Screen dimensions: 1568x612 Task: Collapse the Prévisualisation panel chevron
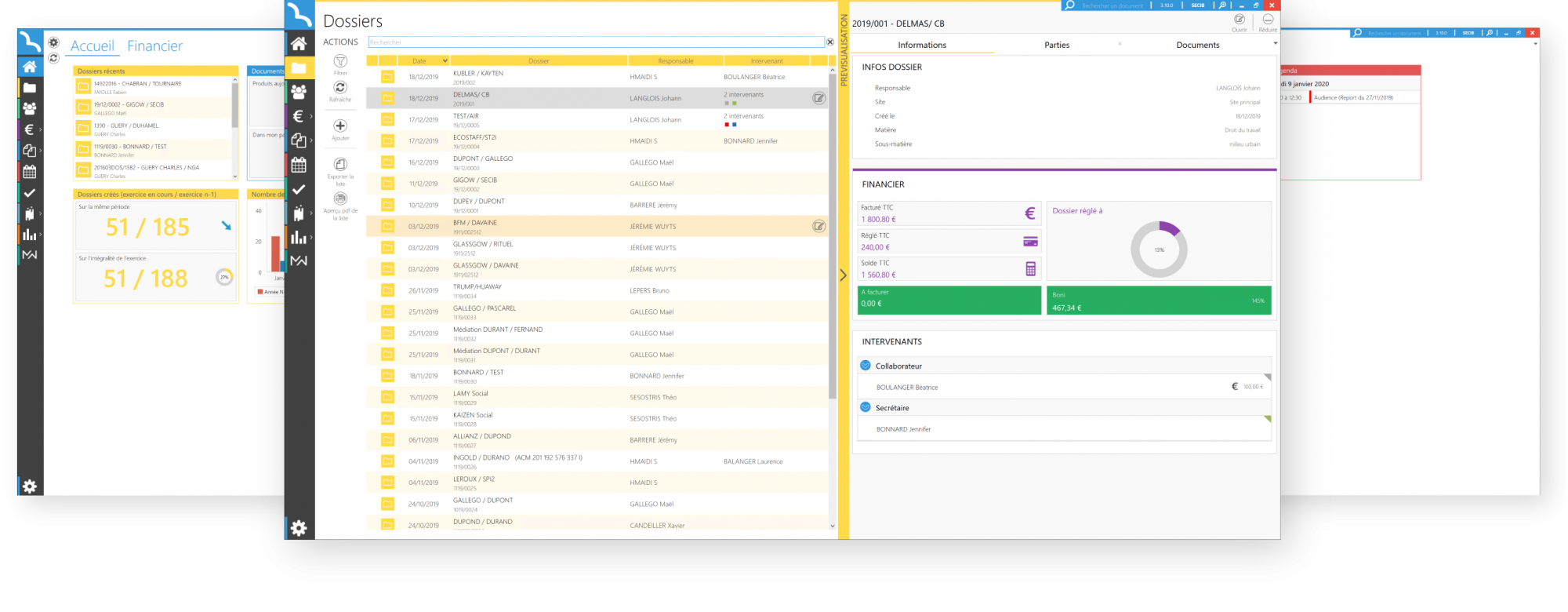pos(843,275)
